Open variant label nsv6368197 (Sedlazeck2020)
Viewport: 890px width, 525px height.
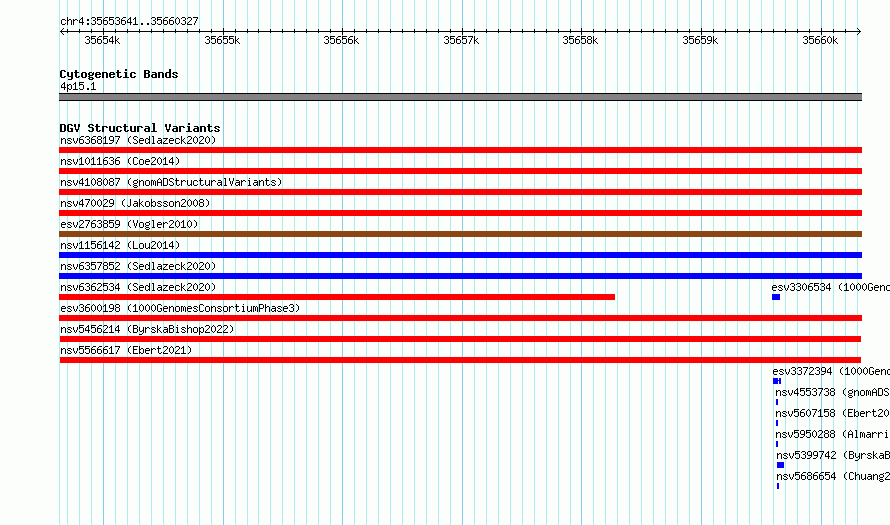click(x=138, y=140)
